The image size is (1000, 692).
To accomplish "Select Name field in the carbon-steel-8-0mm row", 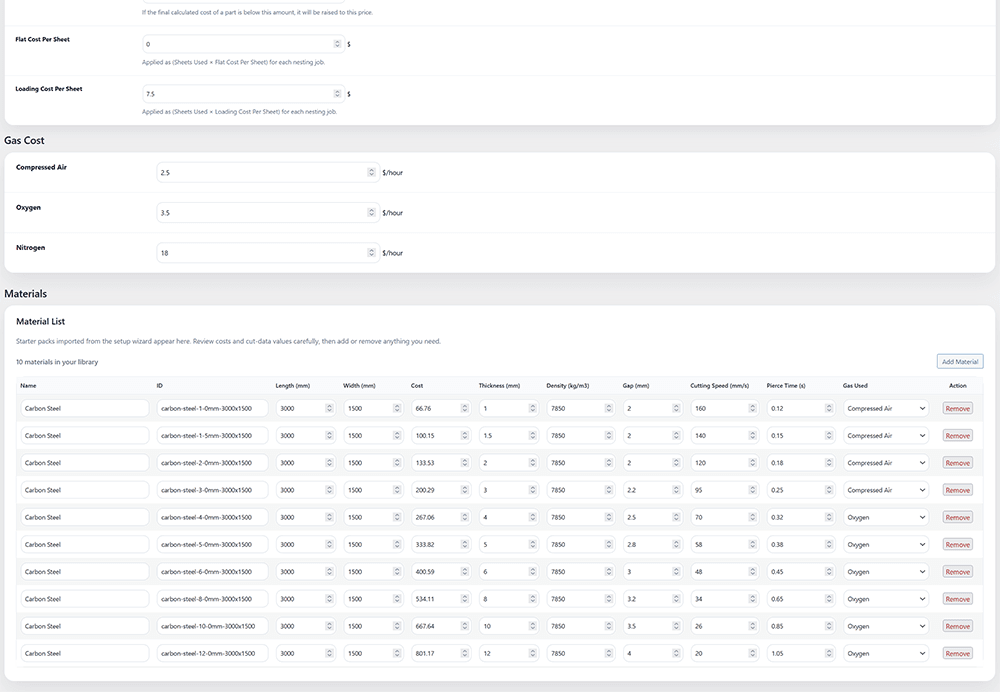I will (x=84, y=599).
